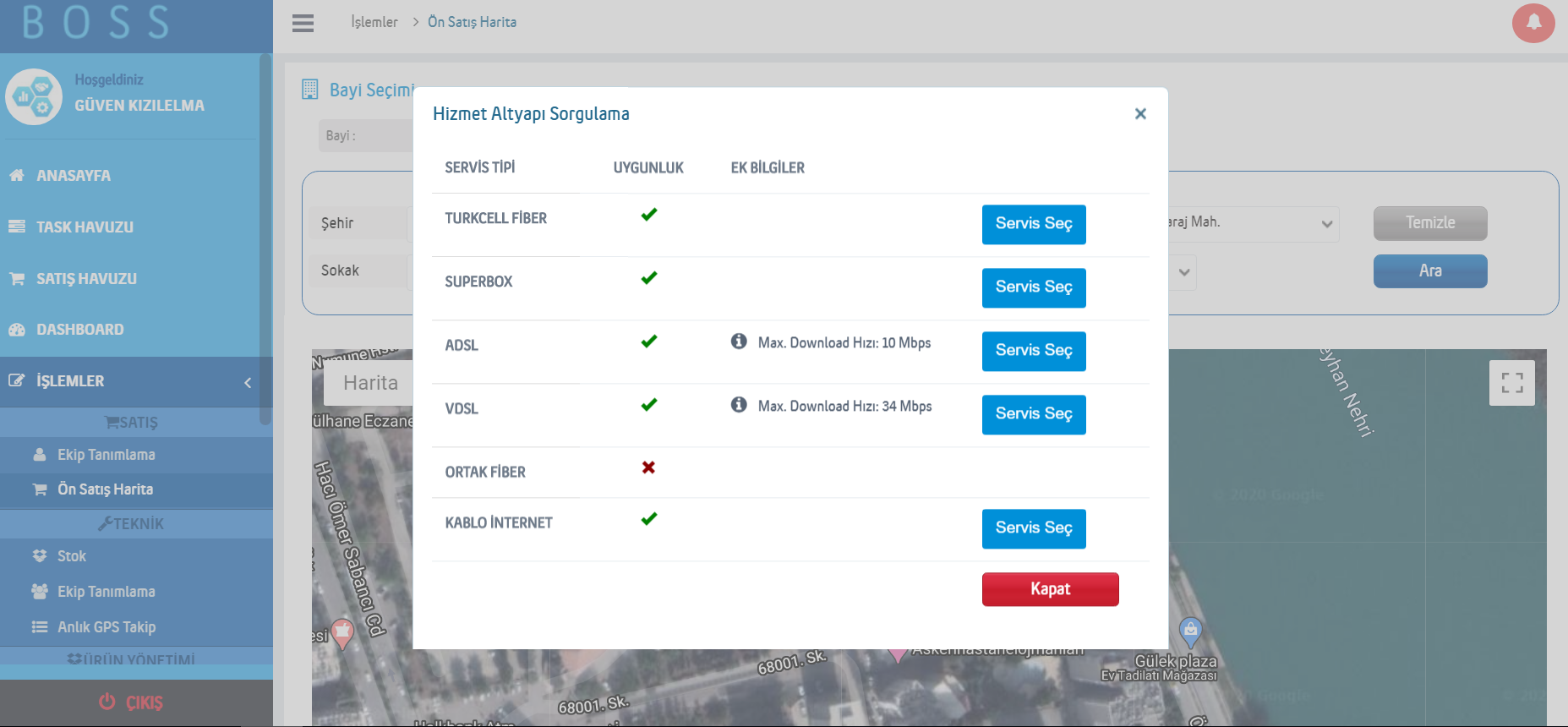Screen dimensions: 1568x727
Task: Select service for TURKCELL FİBER
Action: [x=1034, y=224]
